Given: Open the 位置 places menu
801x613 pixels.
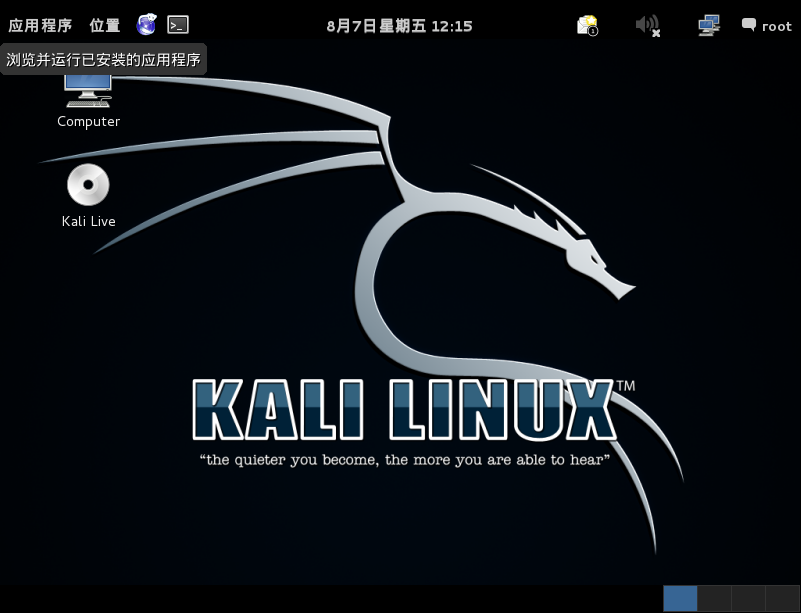Looking at the screenshot, I should (x=105, y=25).
